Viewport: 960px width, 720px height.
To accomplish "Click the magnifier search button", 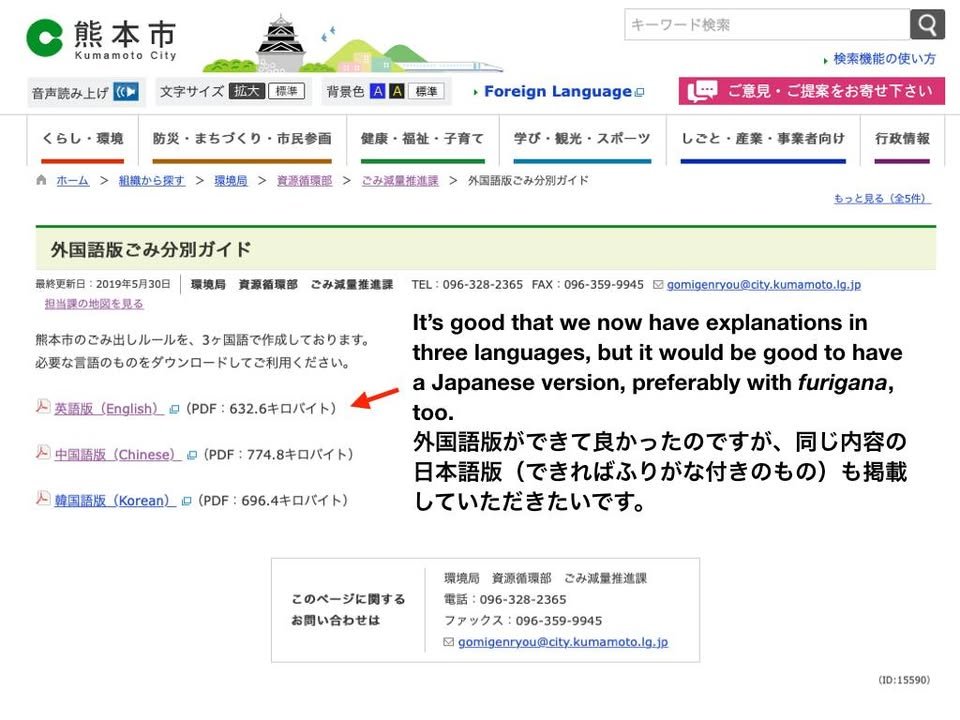I will pos(927,25).
